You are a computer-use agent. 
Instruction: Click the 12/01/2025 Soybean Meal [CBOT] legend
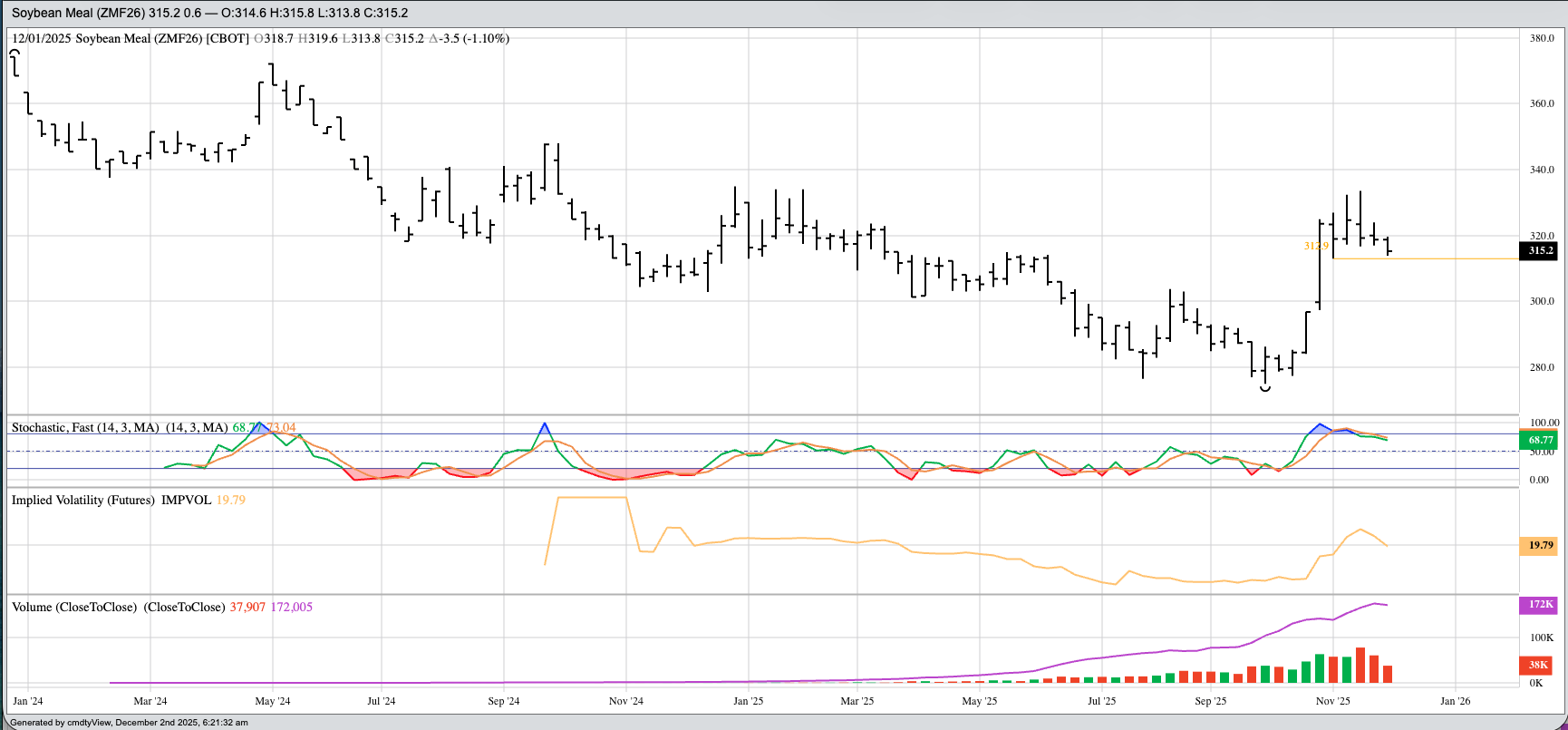[130, 38]
